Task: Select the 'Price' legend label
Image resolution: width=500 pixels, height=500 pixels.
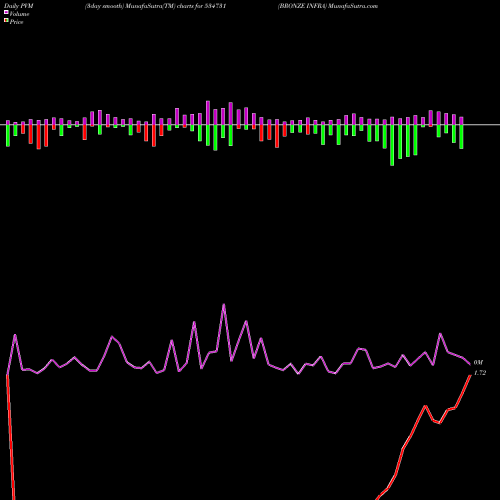Action: [x=16, y=22]
